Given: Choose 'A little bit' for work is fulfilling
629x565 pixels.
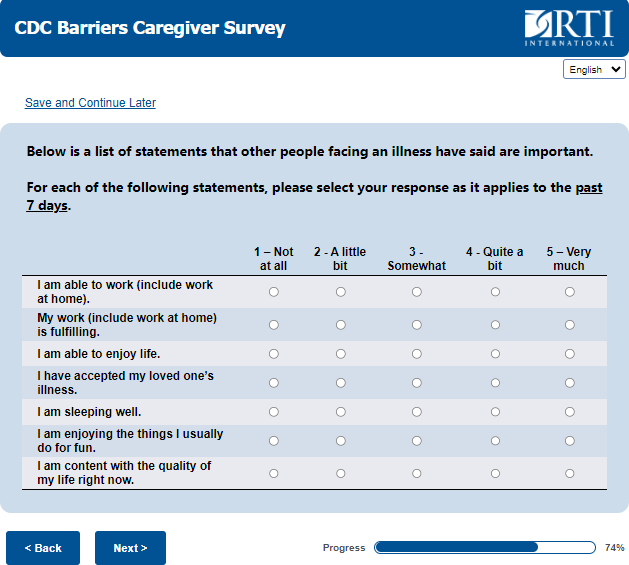Looking at the screenshot, I should (x=341, y=325).
